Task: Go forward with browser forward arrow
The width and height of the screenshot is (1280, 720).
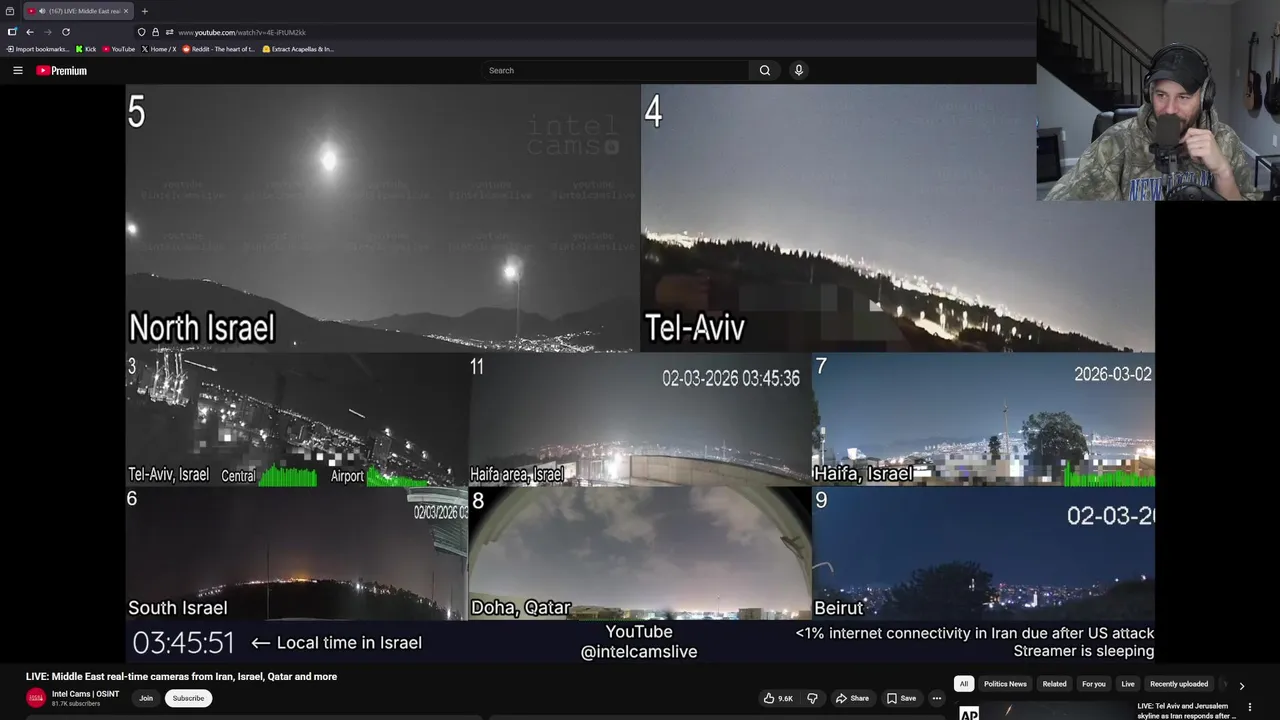Action: [x=47, y=32]
